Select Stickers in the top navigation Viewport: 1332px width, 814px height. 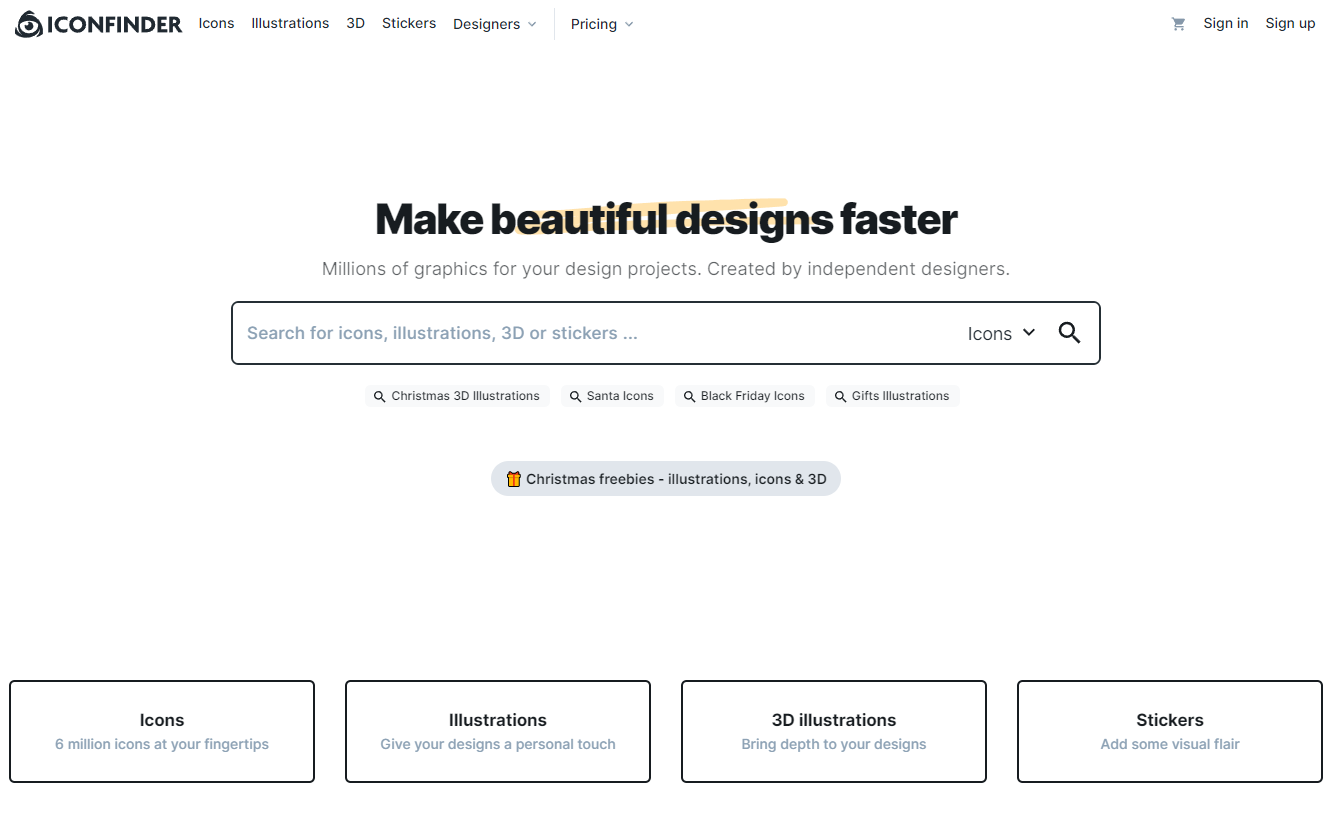409,23
